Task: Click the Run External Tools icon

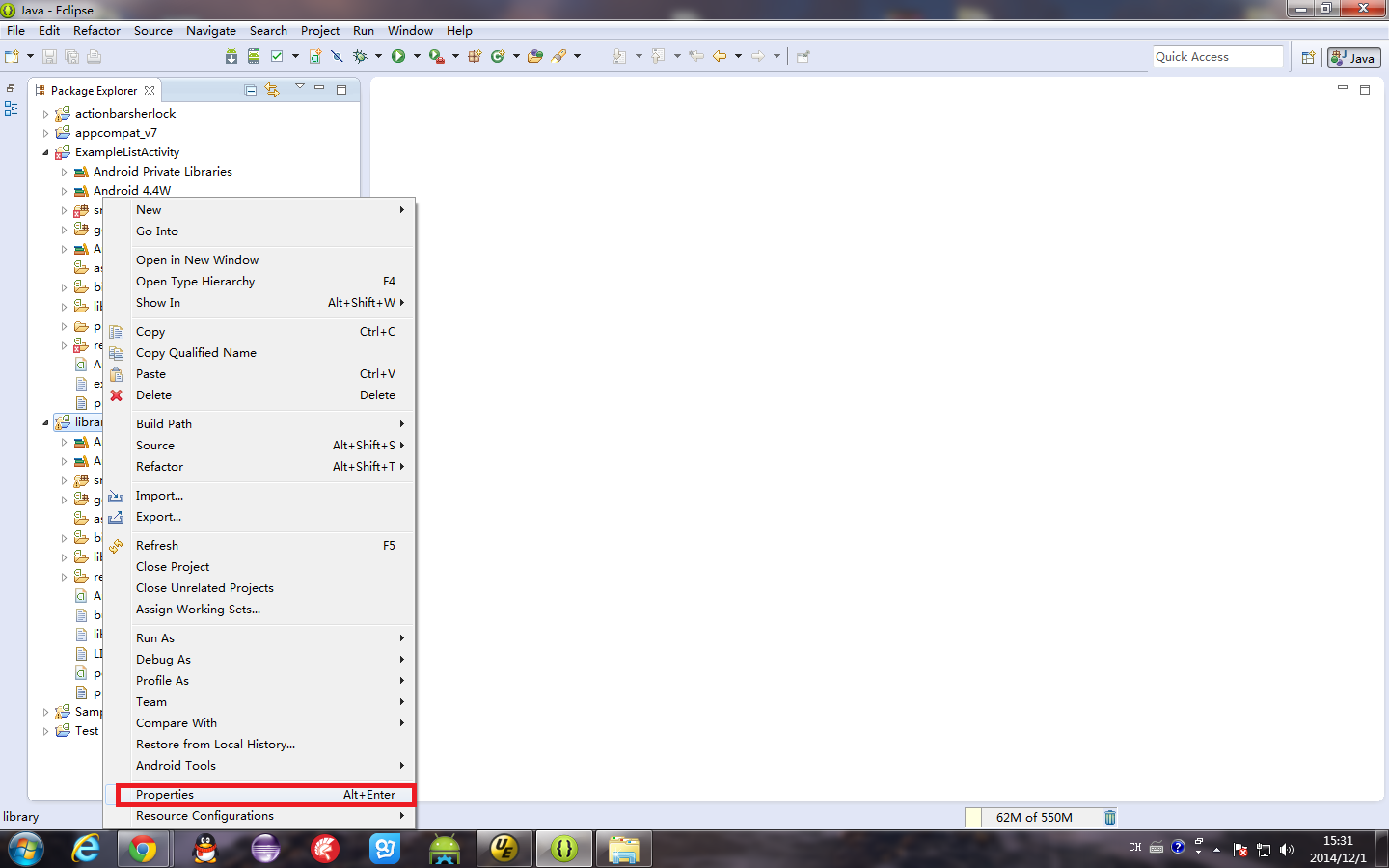Action: click(437, 57)
